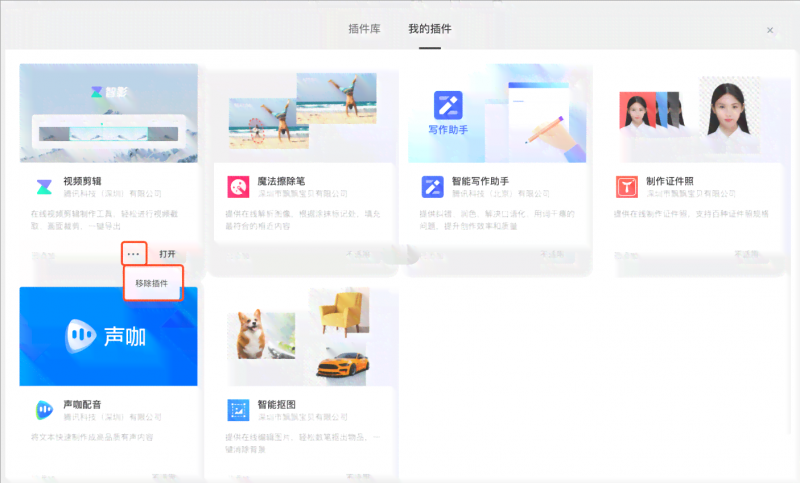Screen dimensions: 800x483
Task: Select the 我的插件 tab
Action: (430, 29)
